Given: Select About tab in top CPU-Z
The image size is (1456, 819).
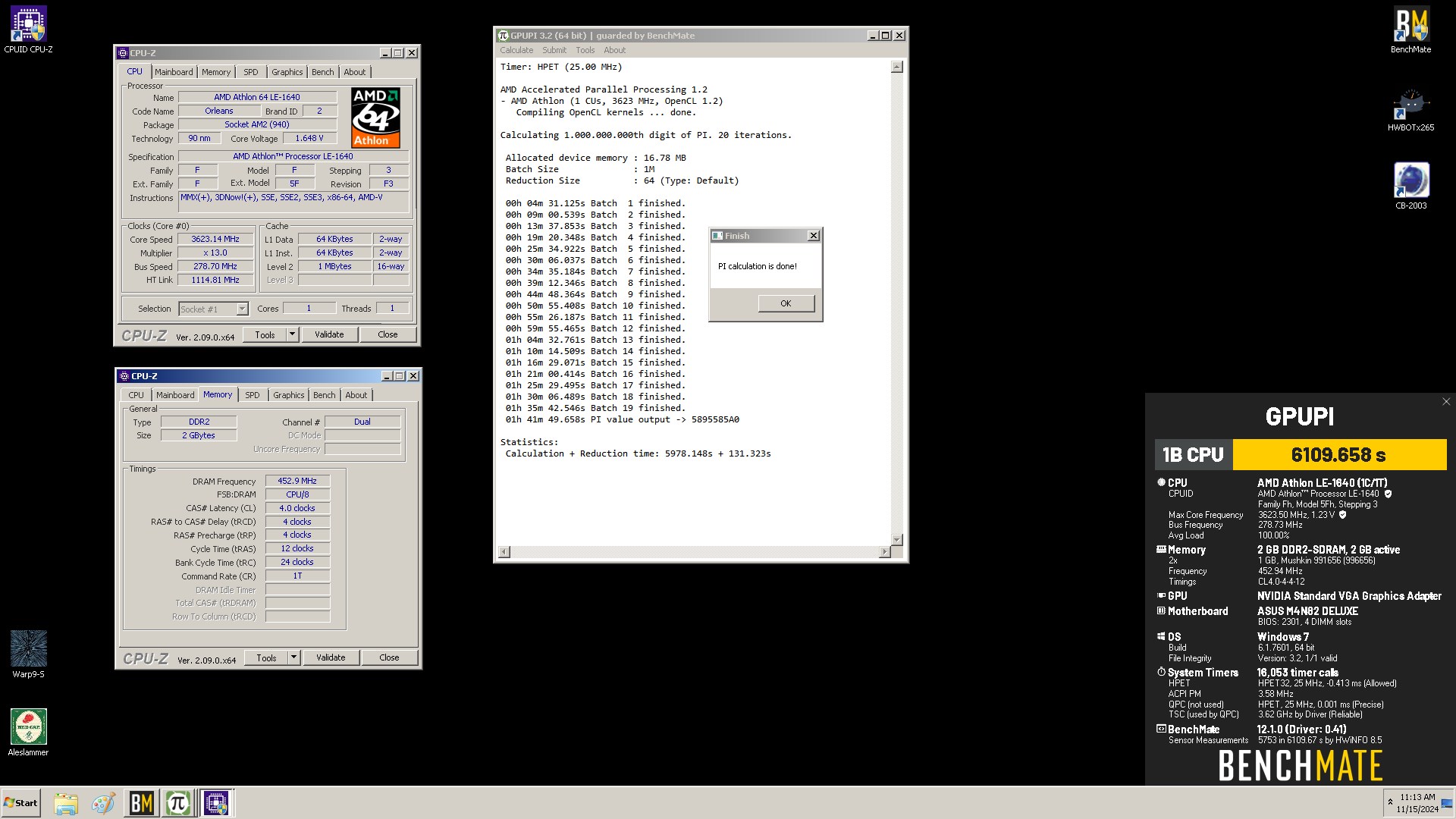Looking at the screenshot, I should point(355,72).
